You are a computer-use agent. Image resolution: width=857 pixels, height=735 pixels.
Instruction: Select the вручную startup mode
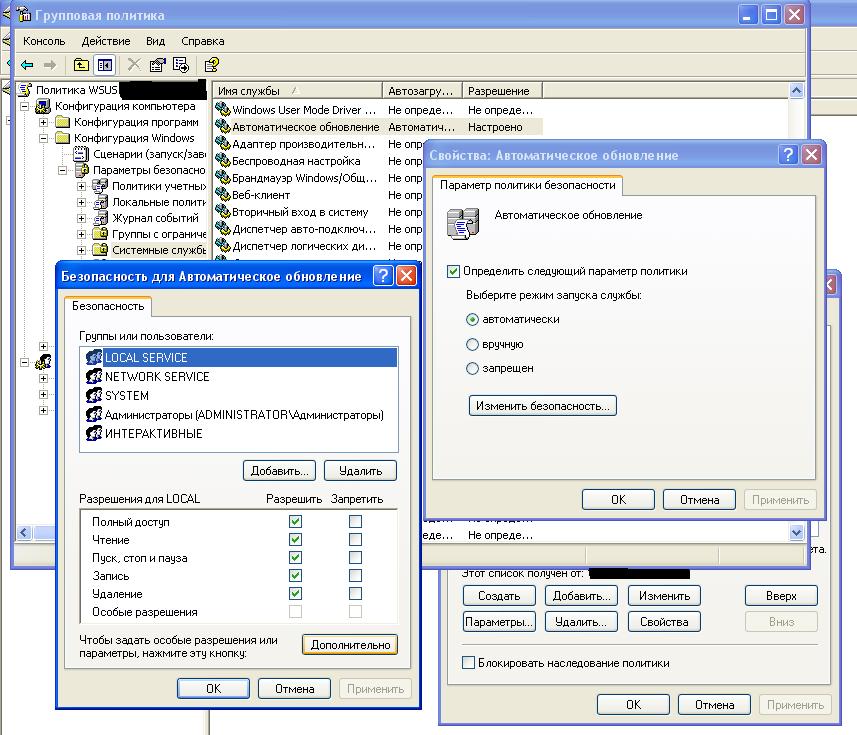pos(472,344)
